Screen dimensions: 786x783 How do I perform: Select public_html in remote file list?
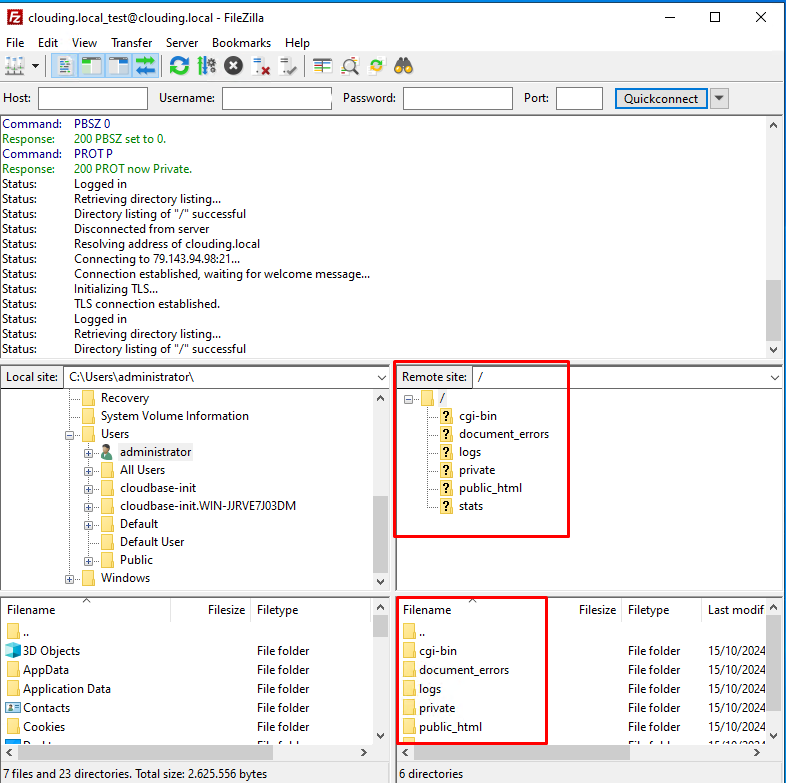pyautogui.click(x=450, y=727)
